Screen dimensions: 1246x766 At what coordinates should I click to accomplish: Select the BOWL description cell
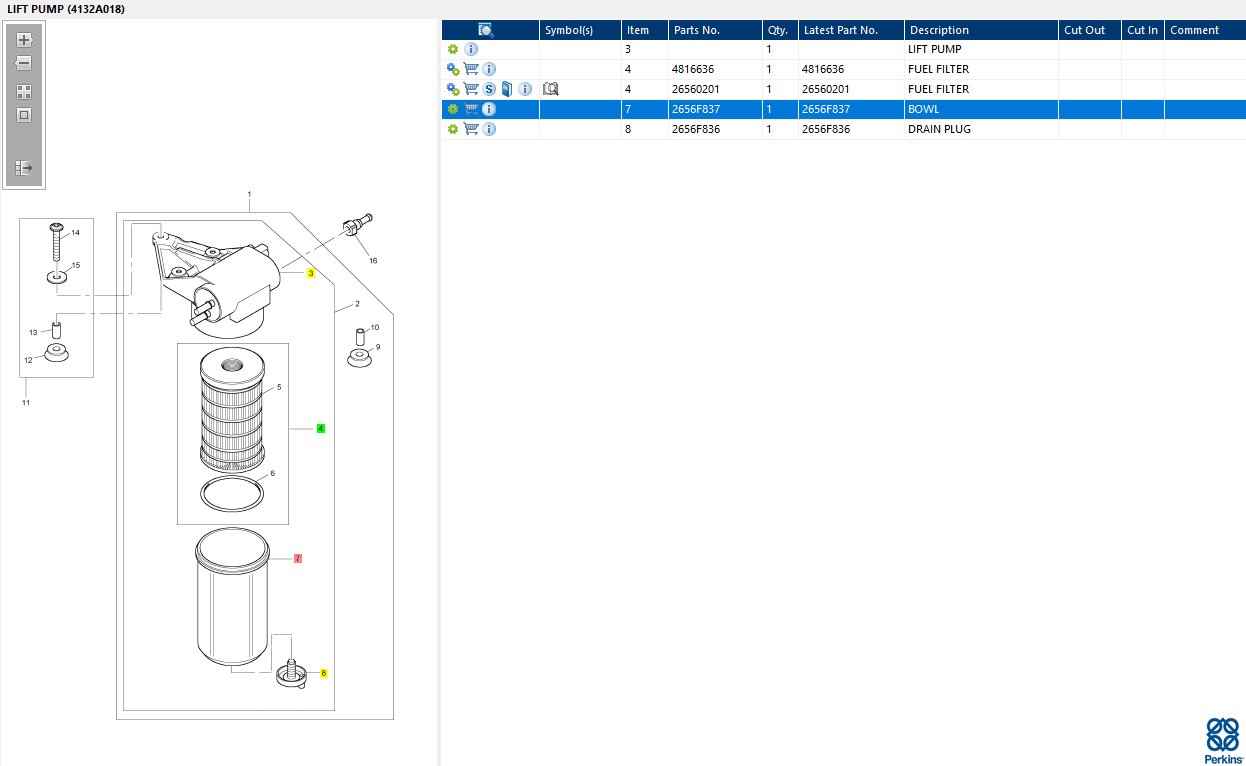981,109
